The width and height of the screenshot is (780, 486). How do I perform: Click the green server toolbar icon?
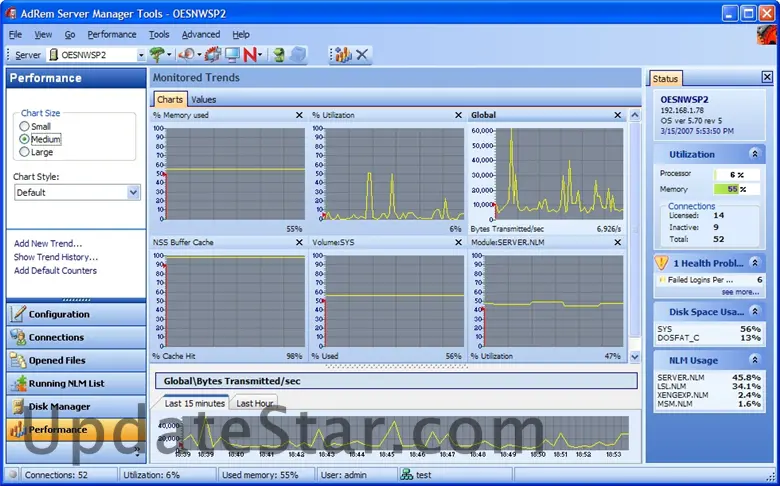[279, 54]
